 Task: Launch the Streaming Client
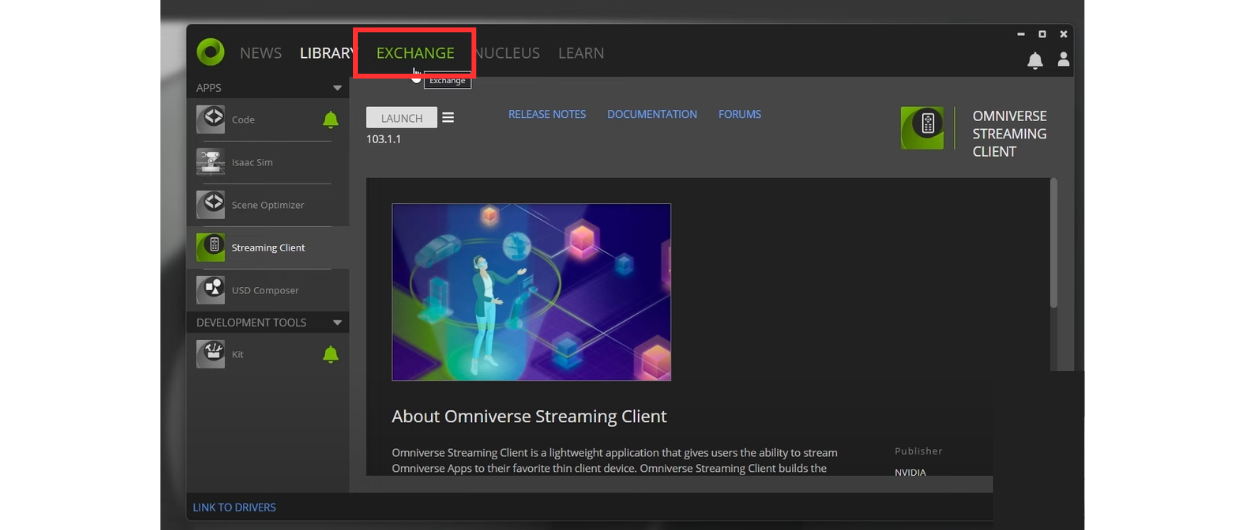[x=401, y=118]
